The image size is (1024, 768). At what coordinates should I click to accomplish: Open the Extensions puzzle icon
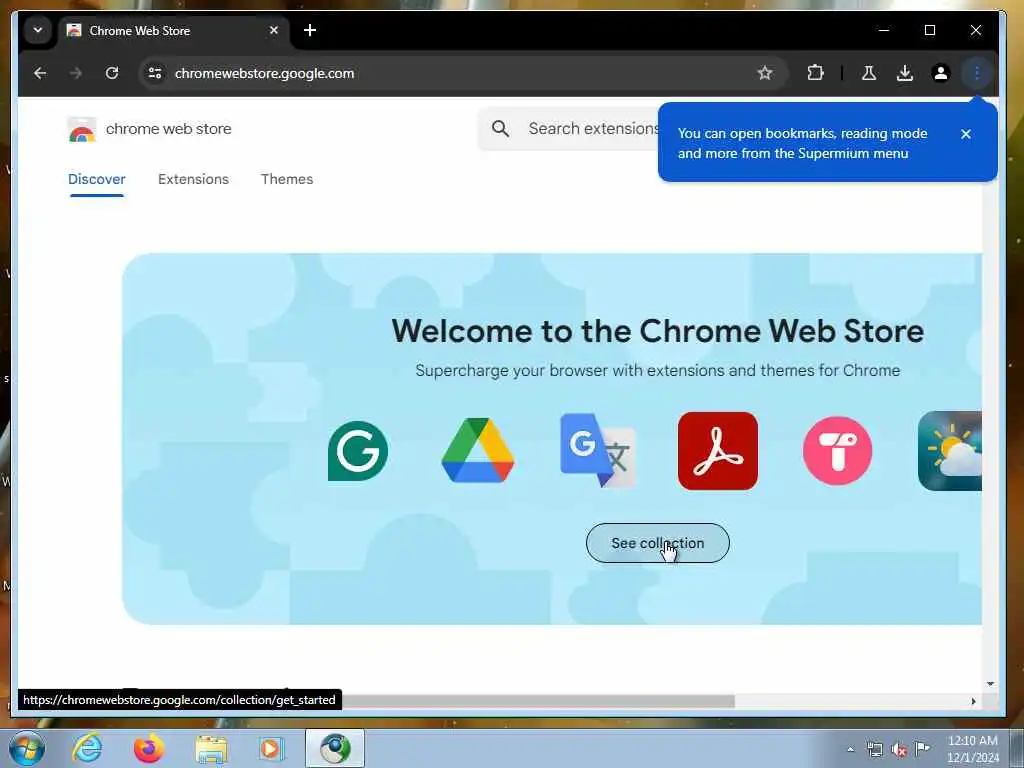815,72
